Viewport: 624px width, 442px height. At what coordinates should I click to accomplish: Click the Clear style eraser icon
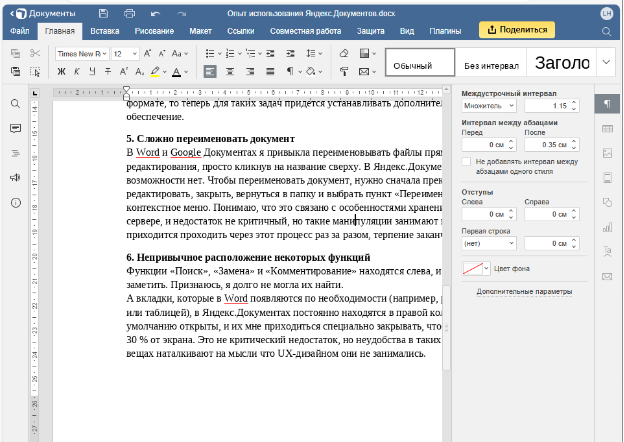pyautogui.click(x=344, y=53)
